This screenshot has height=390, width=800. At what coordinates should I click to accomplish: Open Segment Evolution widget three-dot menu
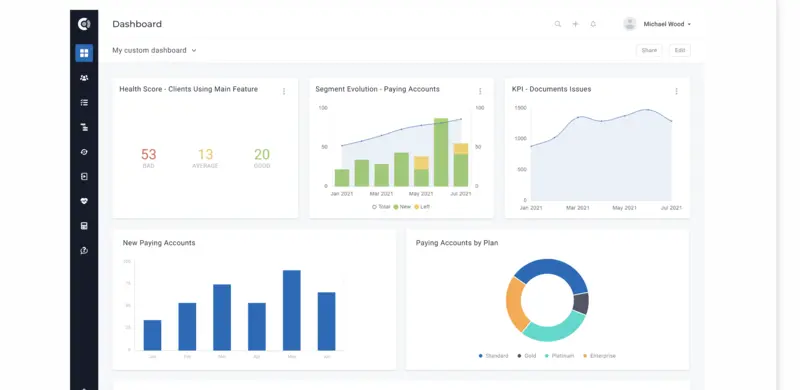point(480,91)
